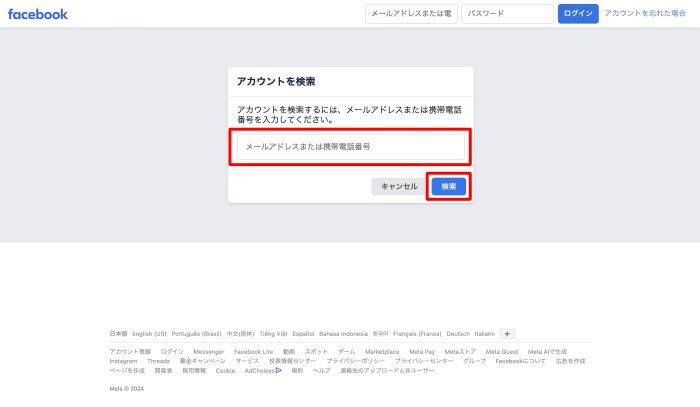Viewport: 700px width, 407px height.
Task: Open Instagram link in footer
Action: [x=123, y=361]
